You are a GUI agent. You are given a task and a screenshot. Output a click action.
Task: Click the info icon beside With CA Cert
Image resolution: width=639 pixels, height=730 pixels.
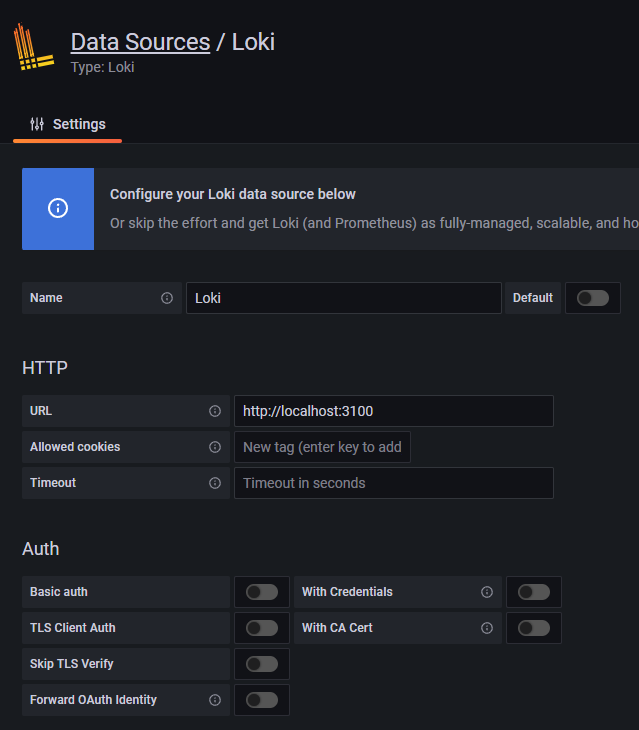pos(487,628)
